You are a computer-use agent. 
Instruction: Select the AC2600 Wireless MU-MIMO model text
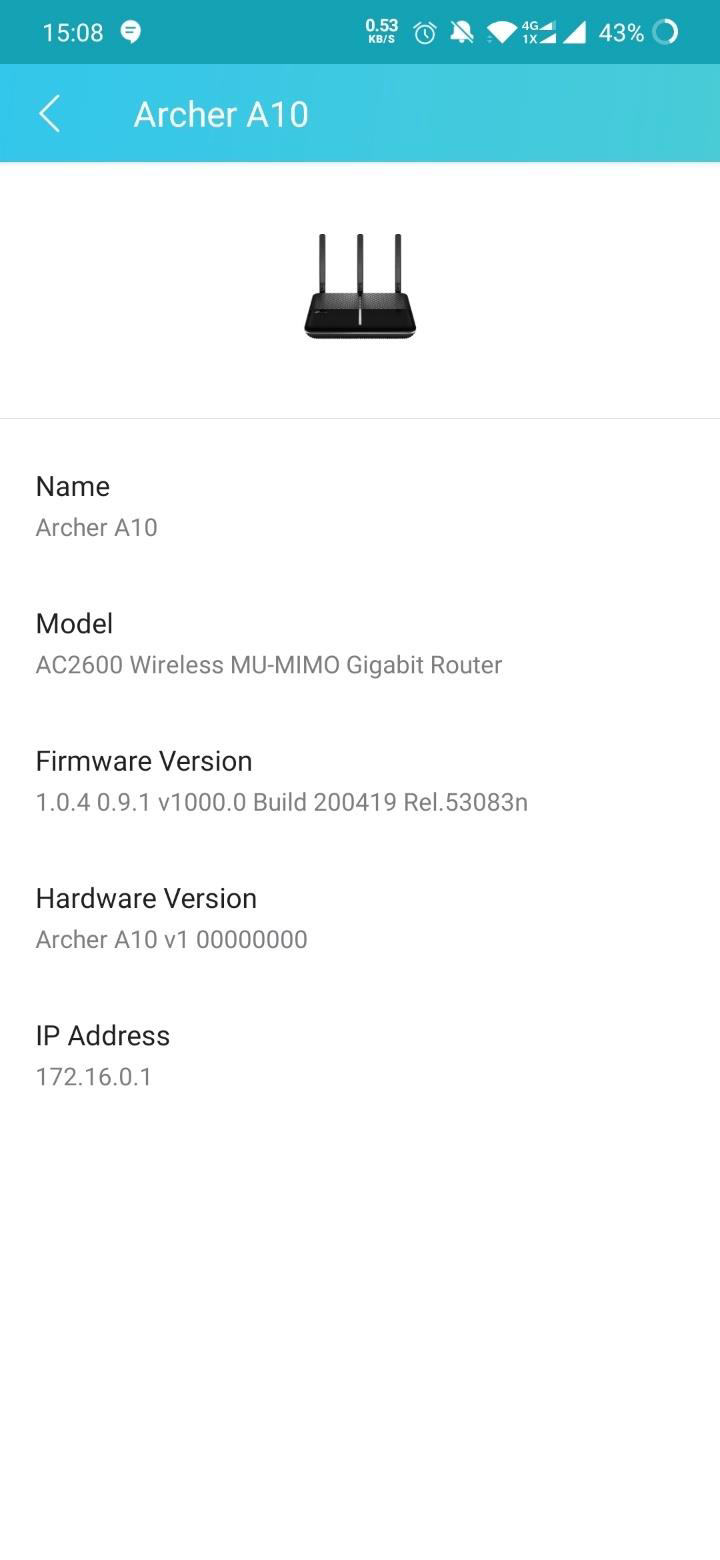[x=269, y=665]
